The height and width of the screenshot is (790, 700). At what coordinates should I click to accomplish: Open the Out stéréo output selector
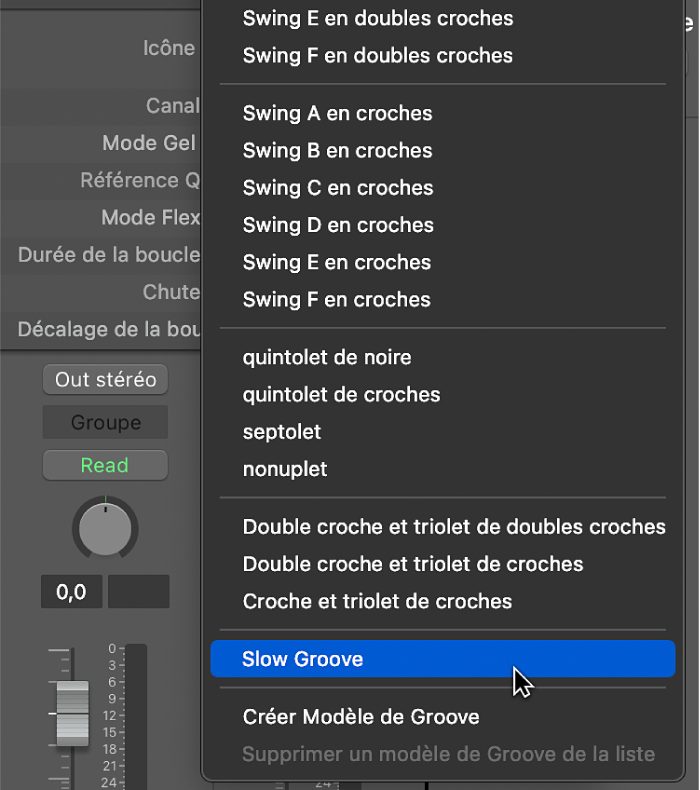105,379
